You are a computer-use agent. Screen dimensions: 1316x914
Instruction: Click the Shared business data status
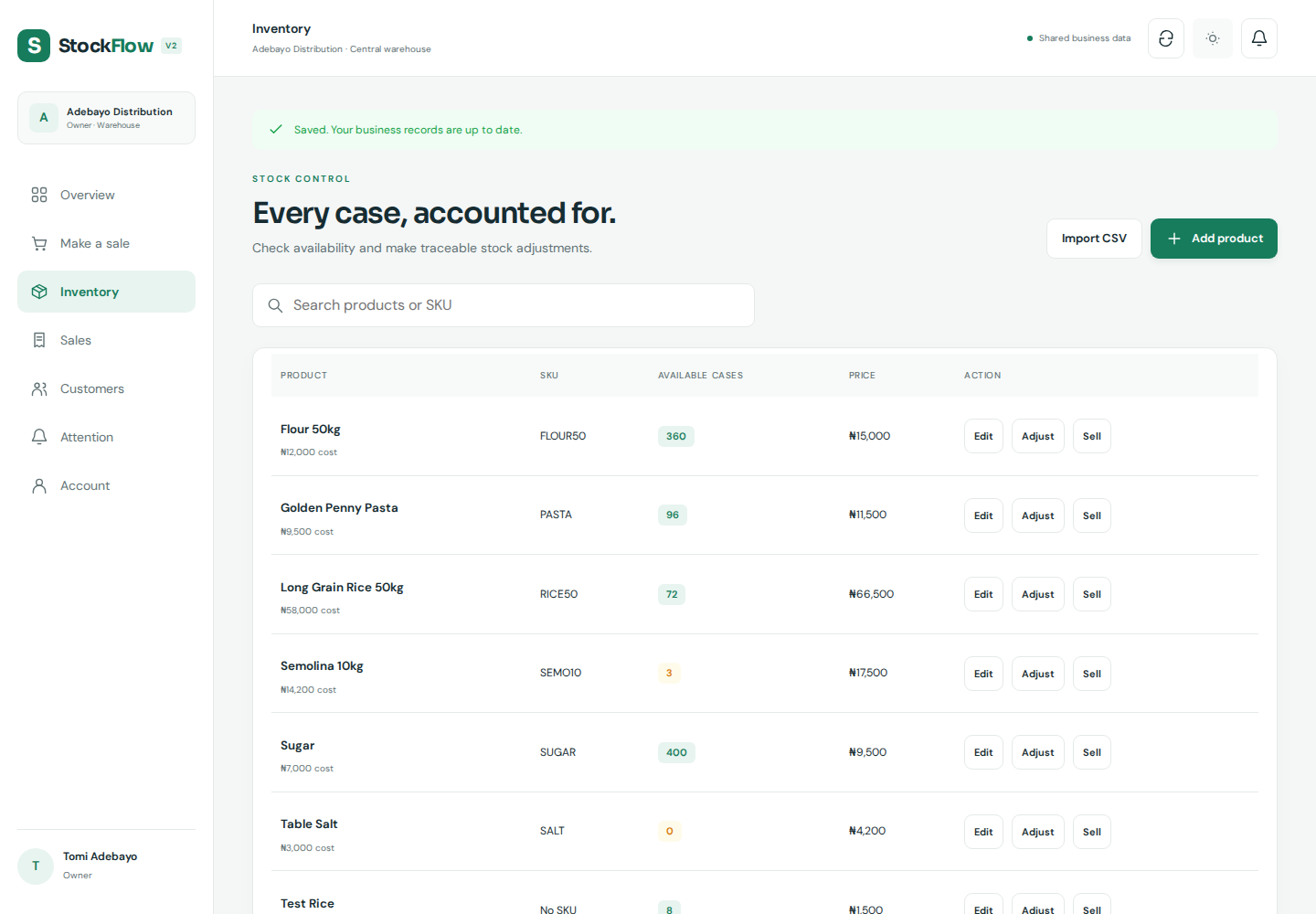coord(1078,38)
